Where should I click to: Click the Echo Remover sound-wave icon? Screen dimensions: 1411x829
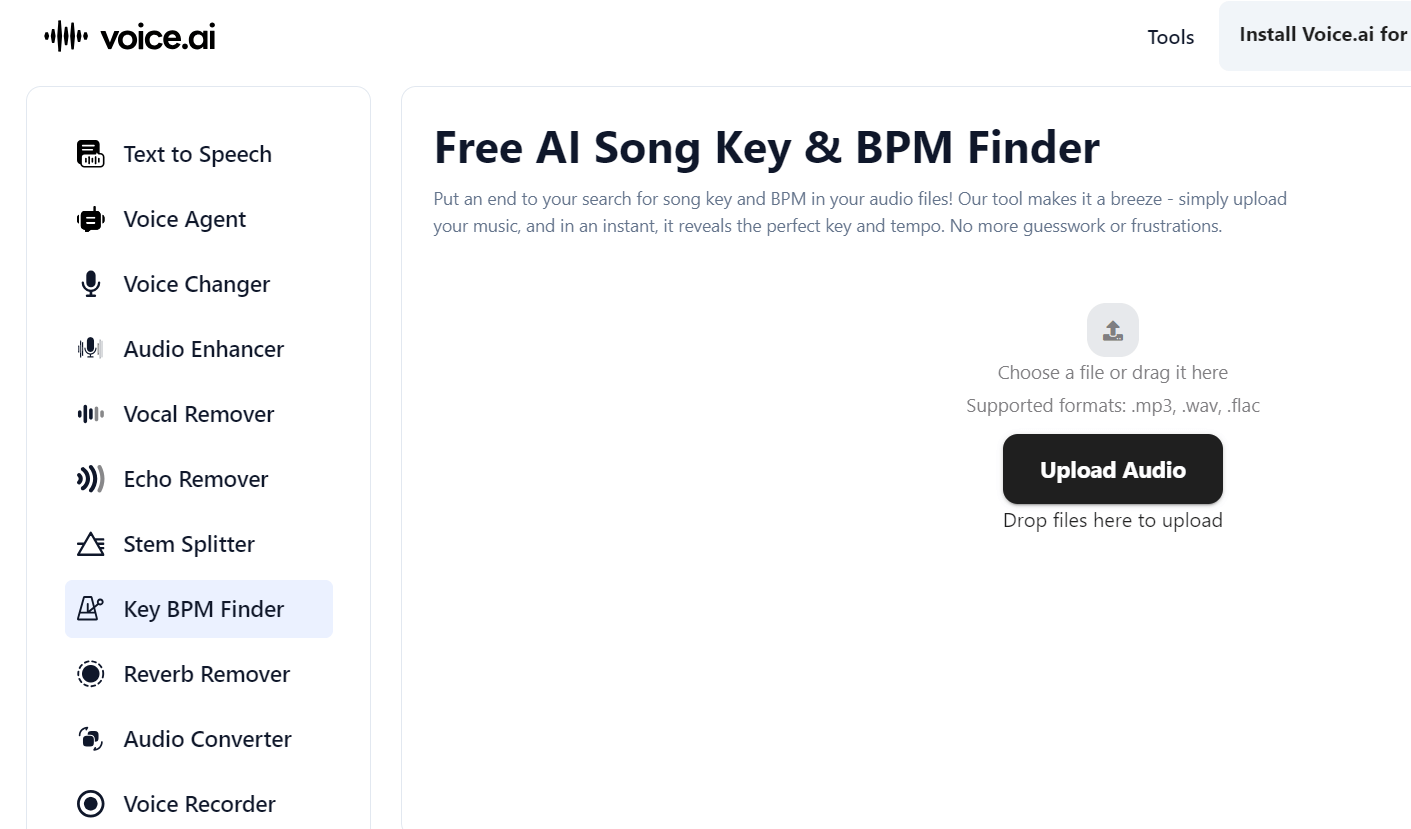click(91, 479)
